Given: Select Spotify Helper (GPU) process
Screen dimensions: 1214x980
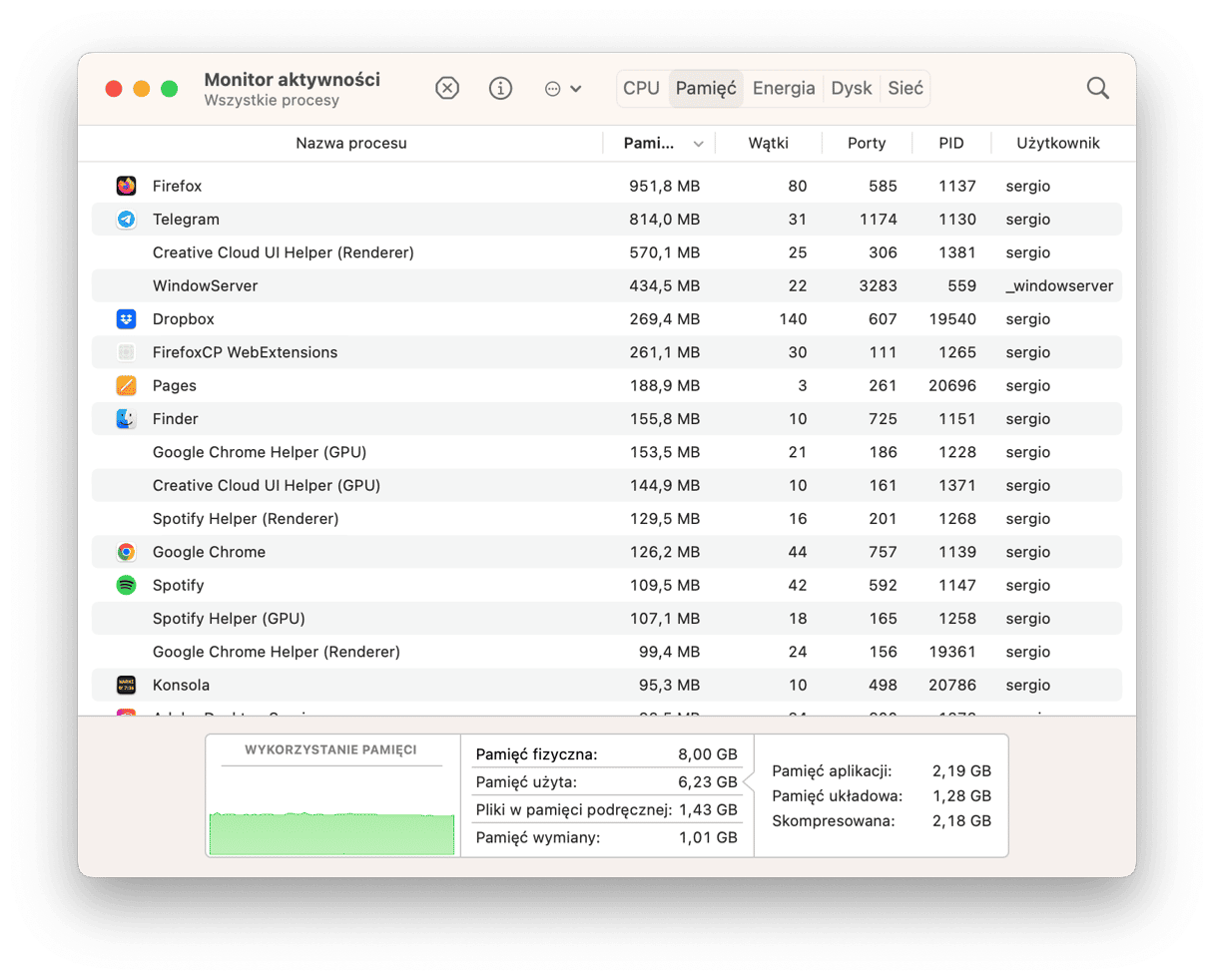Looking at the screenshot, I should (x=607, y=618).
